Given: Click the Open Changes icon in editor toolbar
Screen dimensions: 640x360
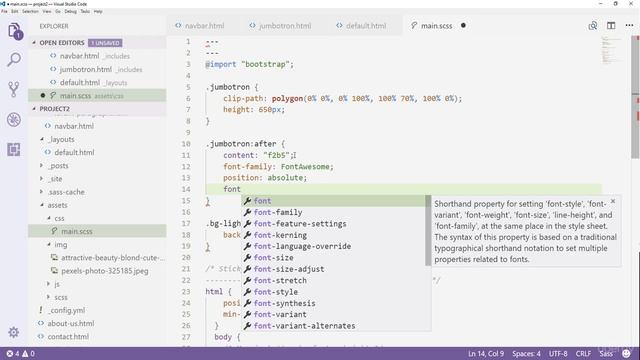Looking at the screenshot, I should (x=593, y=26).
